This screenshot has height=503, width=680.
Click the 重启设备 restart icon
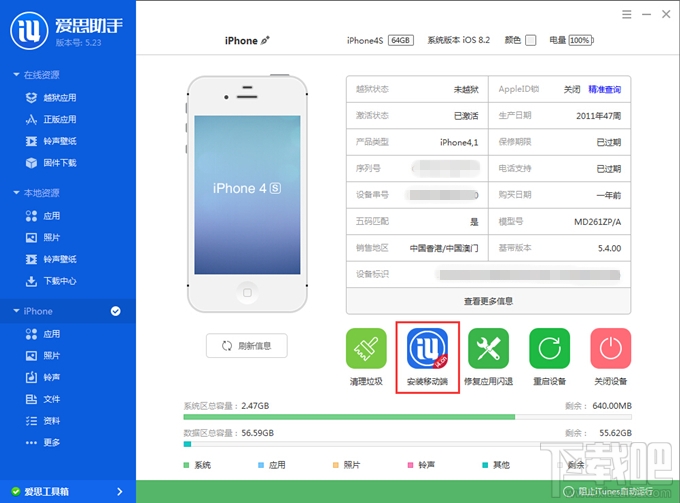pos(549,349)
